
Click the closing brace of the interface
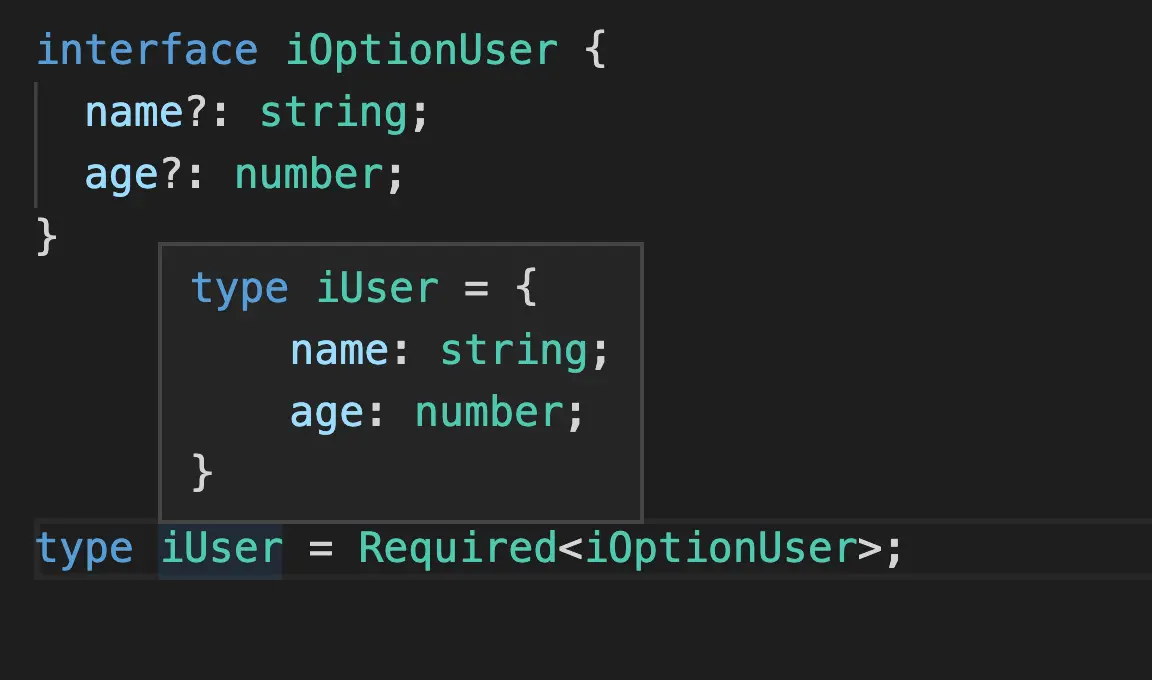pos(46,236)
